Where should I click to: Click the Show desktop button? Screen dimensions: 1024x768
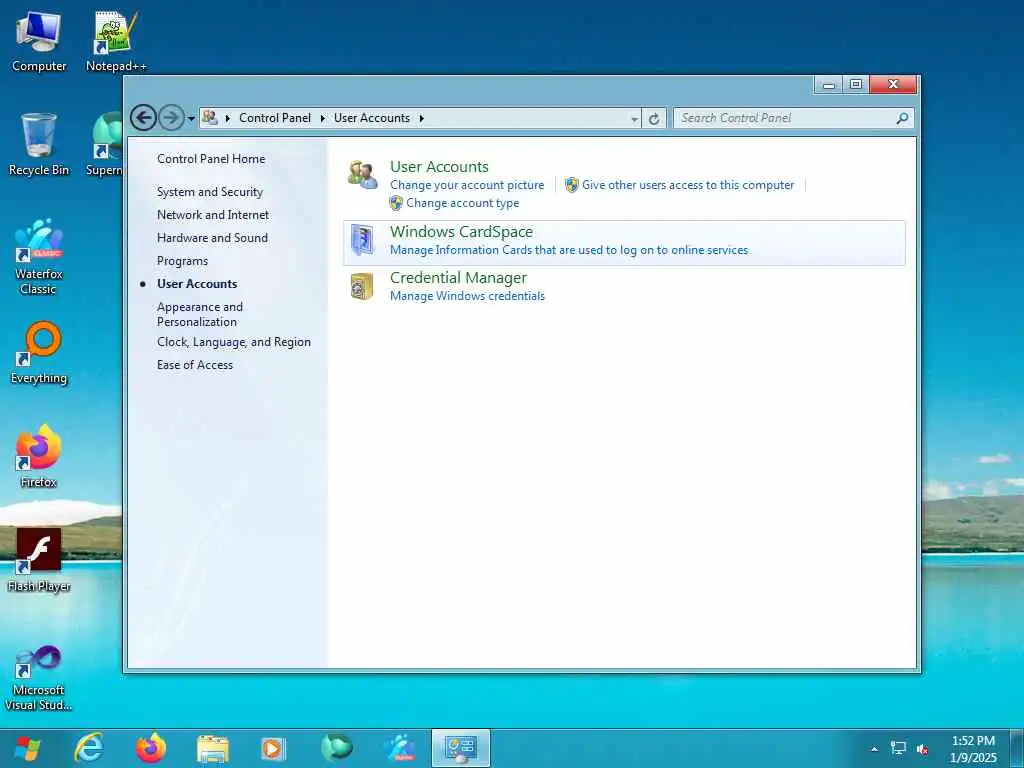[1017, 748]
